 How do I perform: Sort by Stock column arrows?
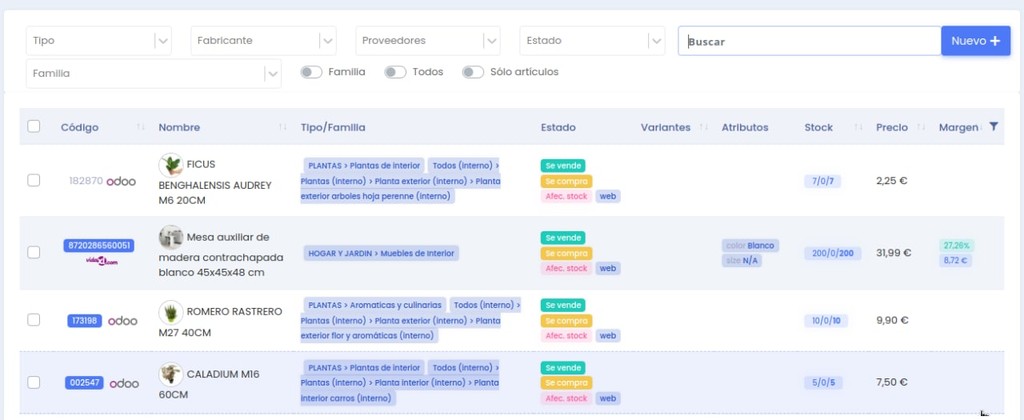858,127
